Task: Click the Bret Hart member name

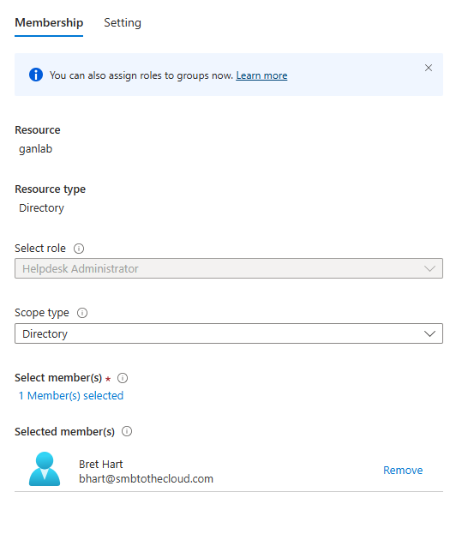Action: click(x=101, y=464)
